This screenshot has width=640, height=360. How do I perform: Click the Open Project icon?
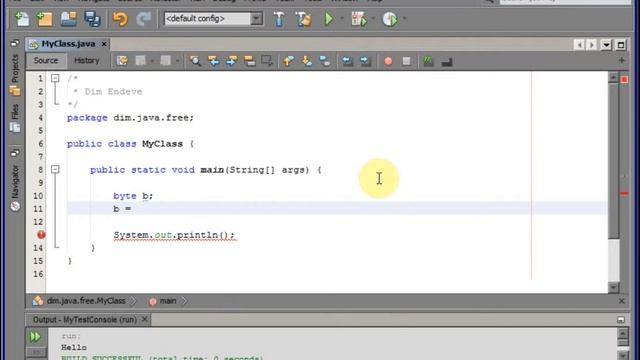point(69,19)
